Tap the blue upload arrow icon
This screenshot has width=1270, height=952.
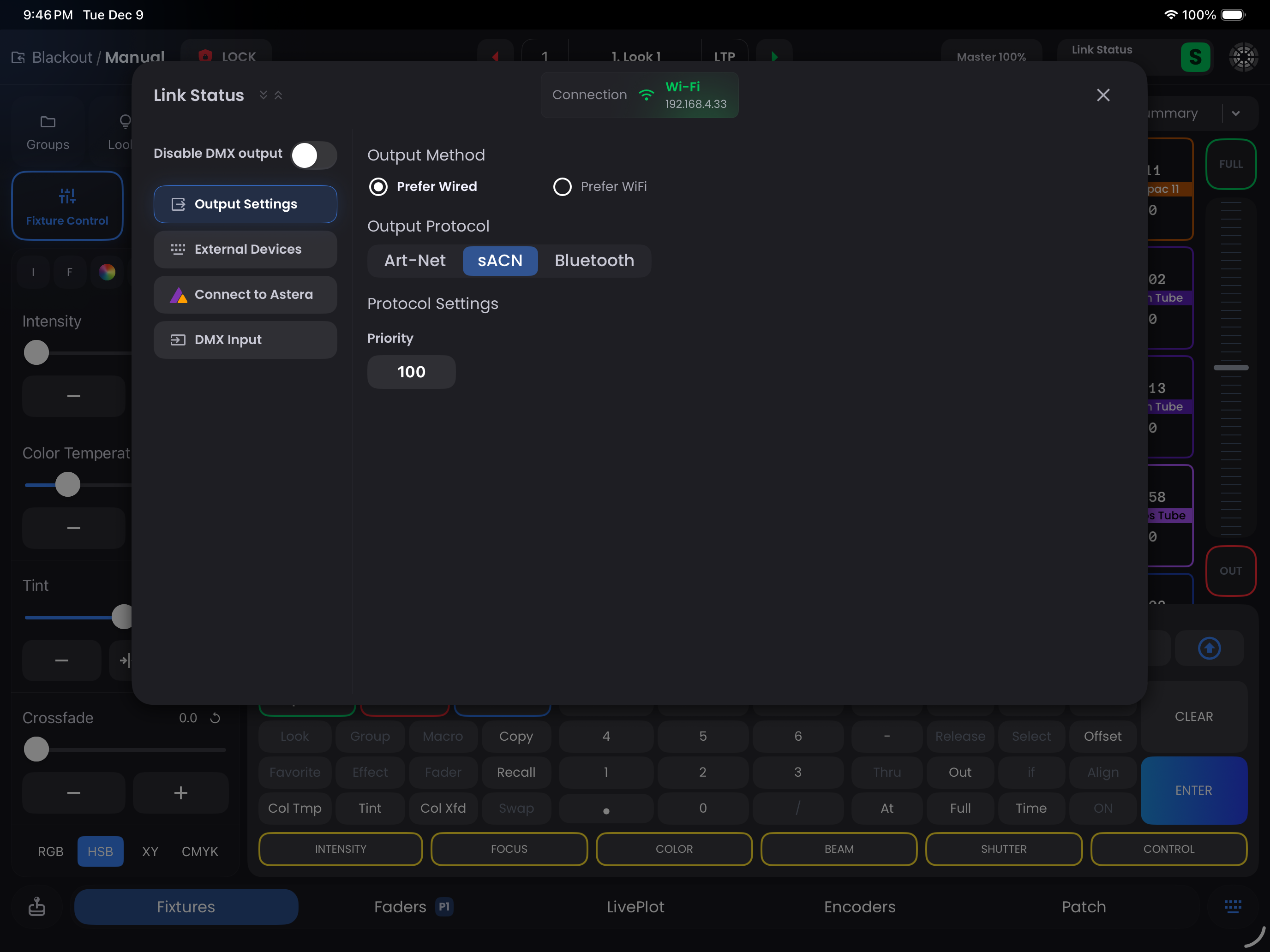tap(1209, 649)
